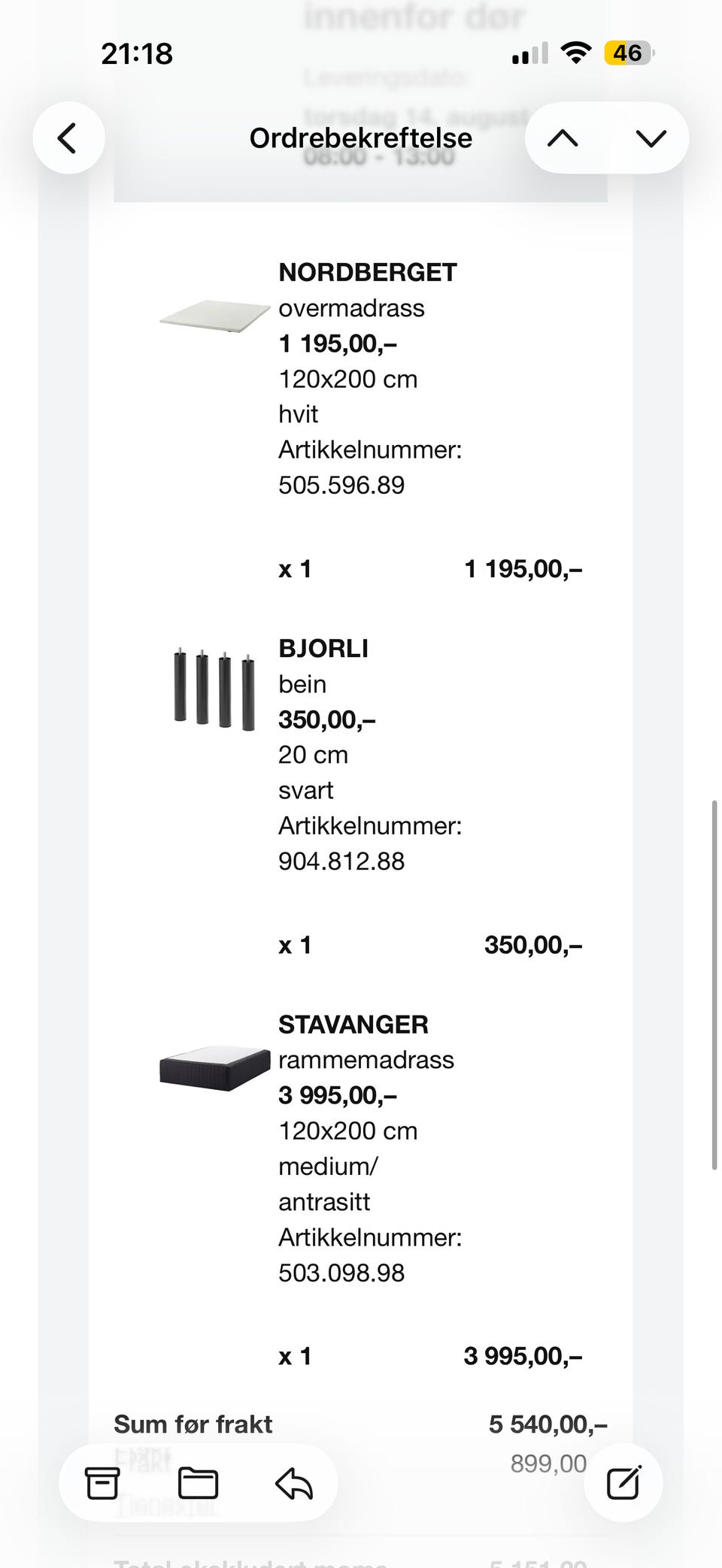The height and width of the screenshot is (1568, 722).
Task: Tap the back arrow button
Action: [68, 138]
